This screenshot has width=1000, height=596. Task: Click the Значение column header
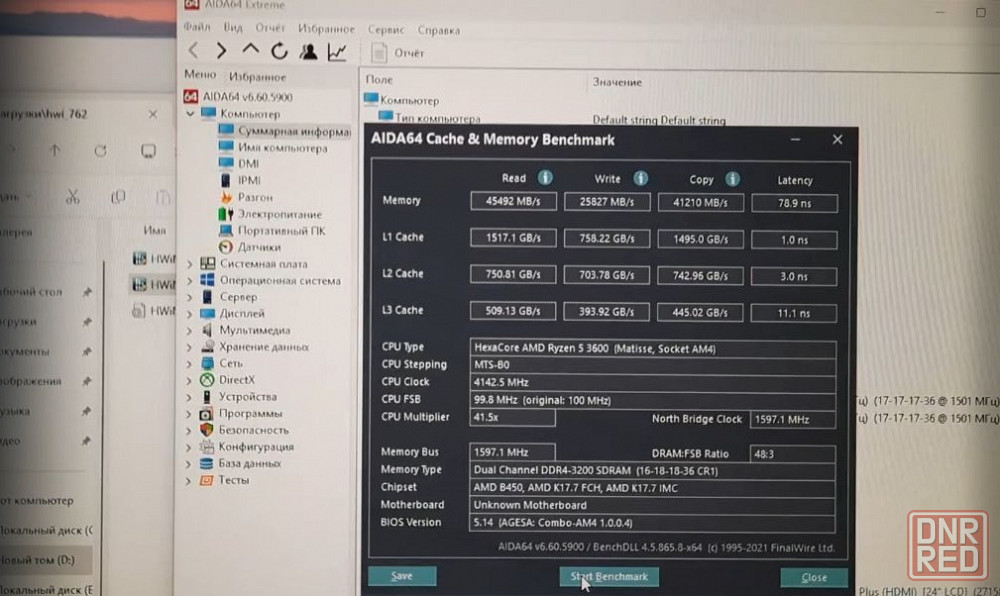point(617,82)
